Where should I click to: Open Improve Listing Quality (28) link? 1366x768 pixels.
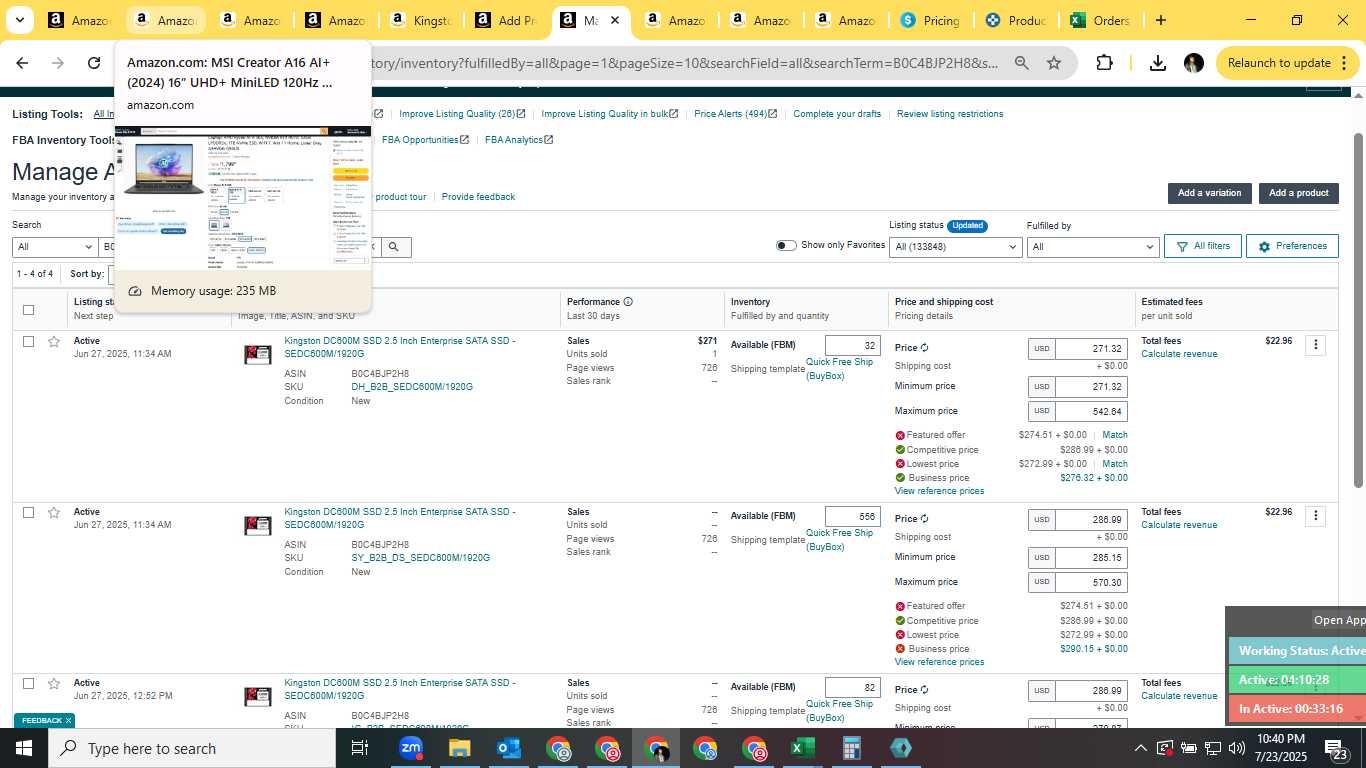[462, 114]
